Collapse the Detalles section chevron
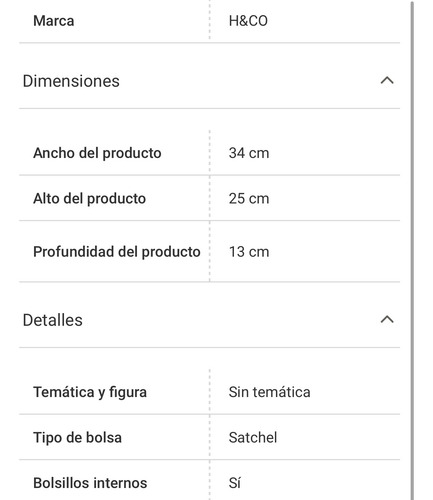Viewport: 433px width, 500px height. 387,320
